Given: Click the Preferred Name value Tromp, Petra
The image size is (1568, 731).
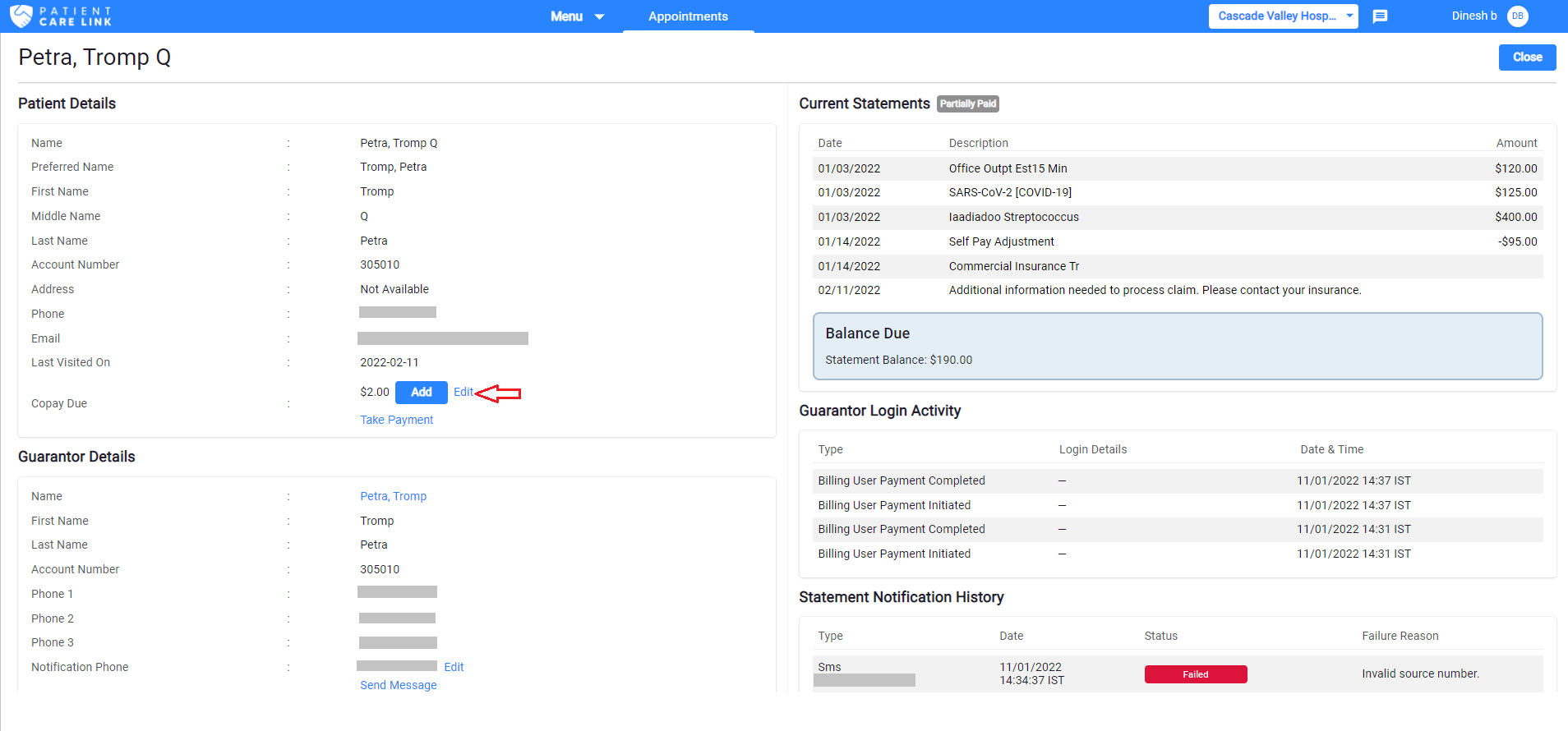Looking at the screenshot, I should click(x=393, y=167).
